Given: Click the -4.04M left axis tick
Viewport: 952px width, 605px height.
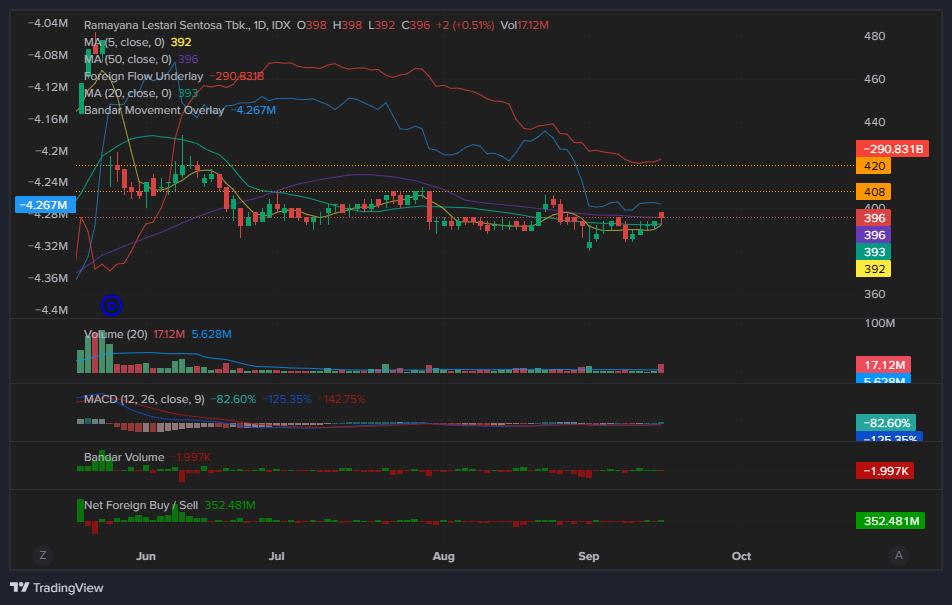Looking at the screenshot, I should (x=48, y=23).
